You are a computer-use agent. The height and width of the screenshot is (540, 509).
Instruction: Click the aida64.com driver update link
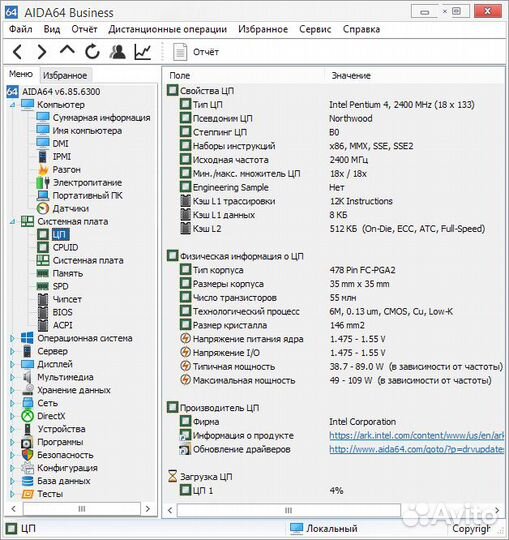(416, 449)
